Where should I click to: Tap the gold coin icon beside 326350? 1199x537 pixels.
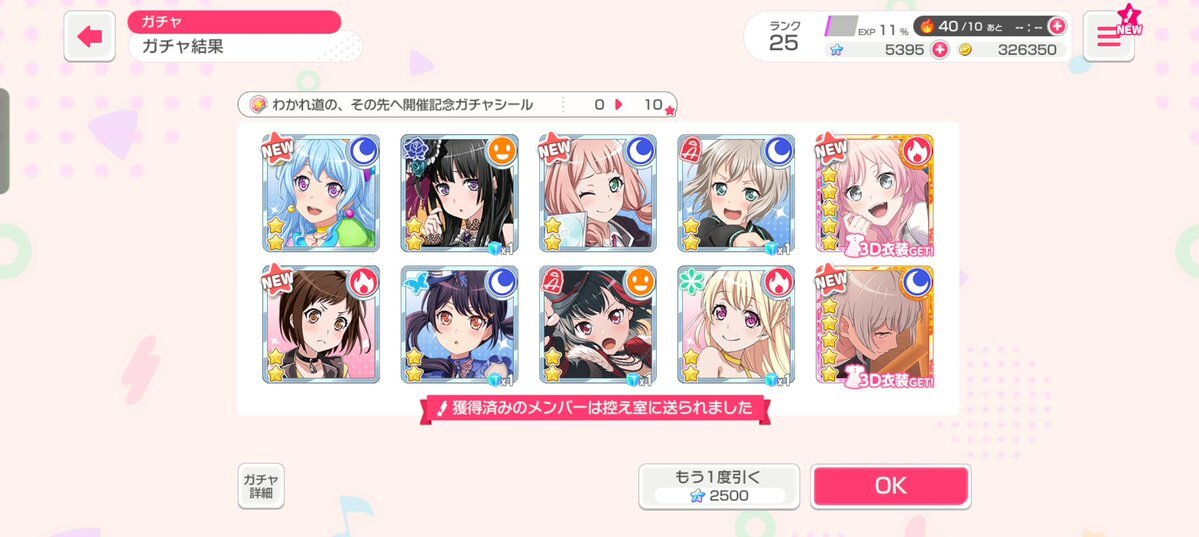tap(965, 50)
